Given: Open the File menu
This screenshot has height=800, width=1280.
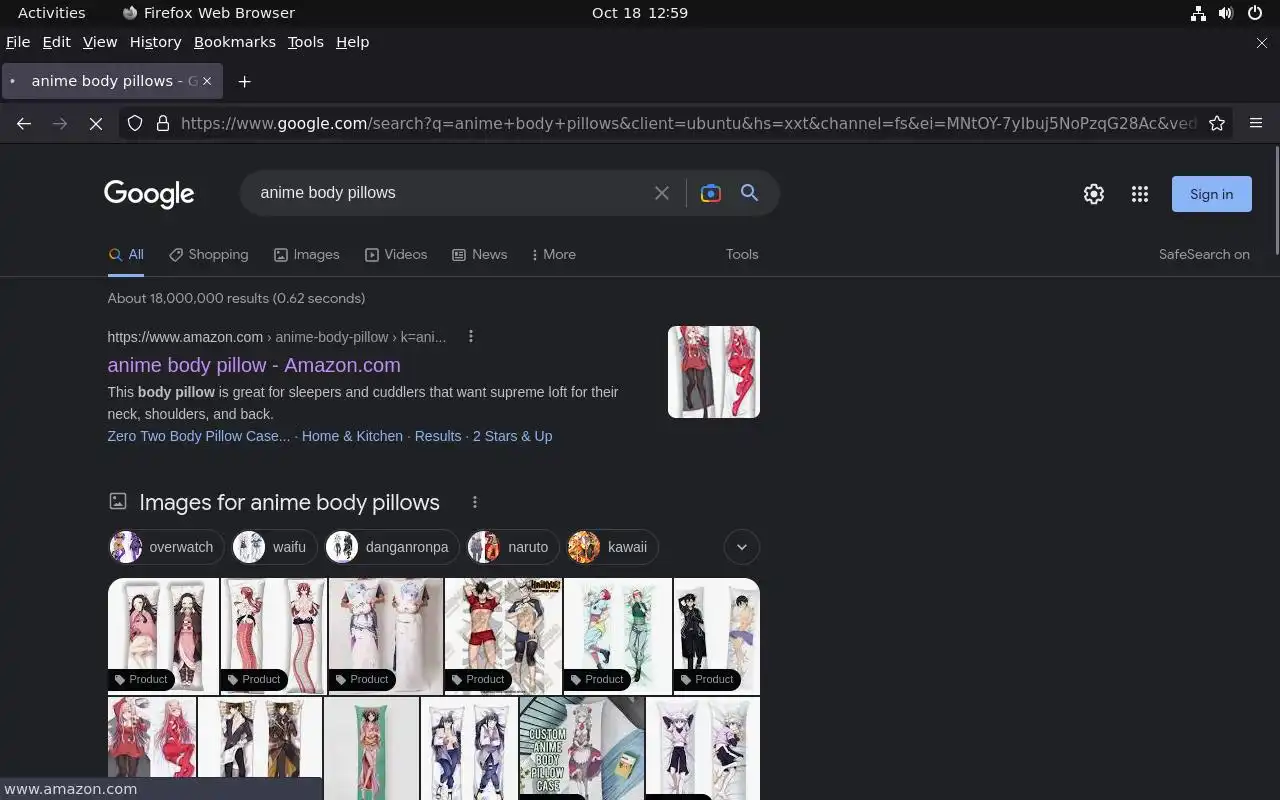Looking at the screenshot, I should click(18, 42).
